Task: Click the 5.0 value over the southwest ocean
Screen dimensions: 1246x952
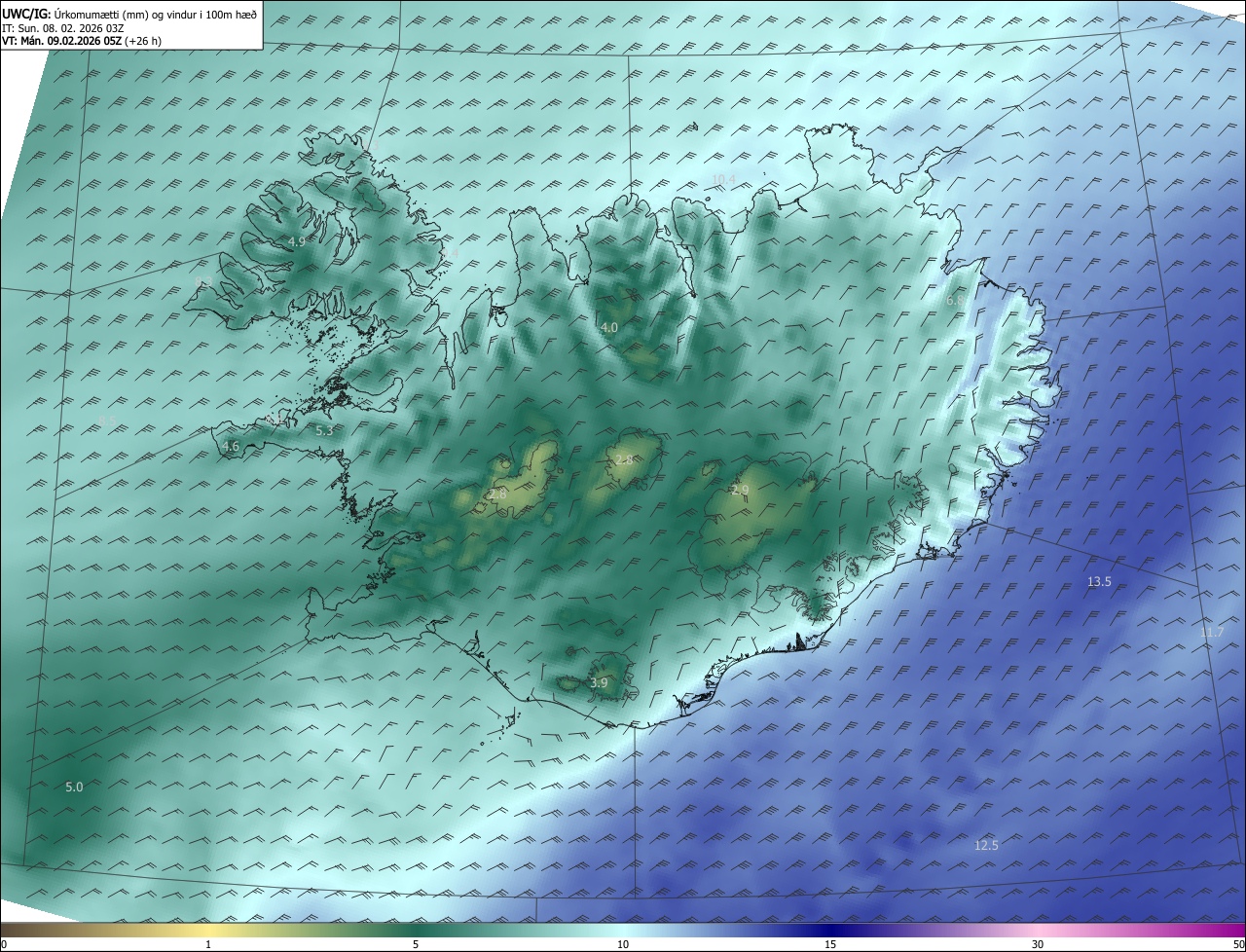Action: pyautogui.click(x=74, y=787)
